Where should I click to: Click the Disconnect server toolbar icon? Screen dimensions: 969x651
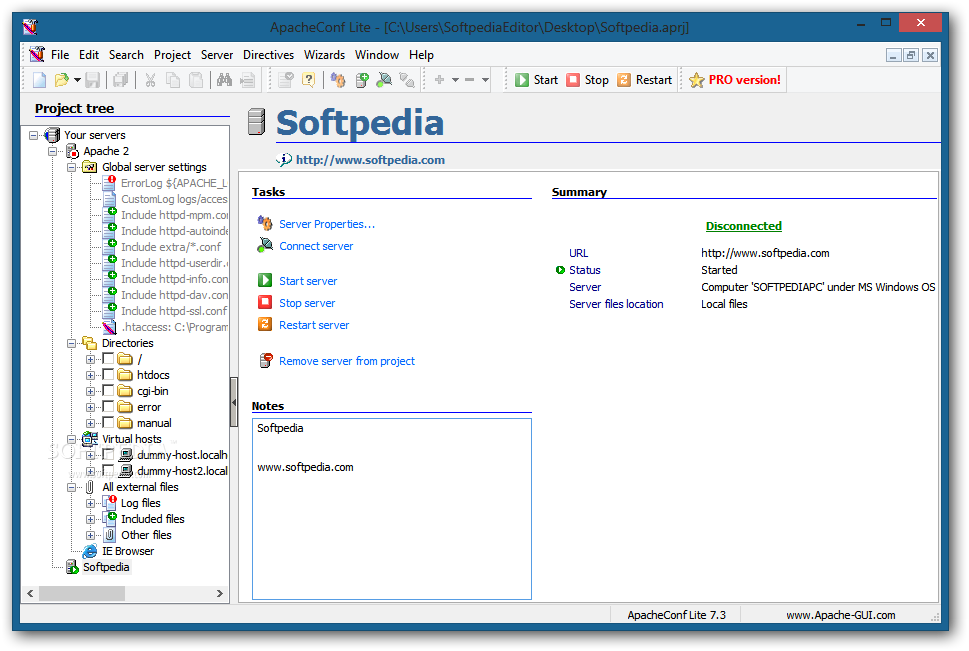tap(407, 80)
